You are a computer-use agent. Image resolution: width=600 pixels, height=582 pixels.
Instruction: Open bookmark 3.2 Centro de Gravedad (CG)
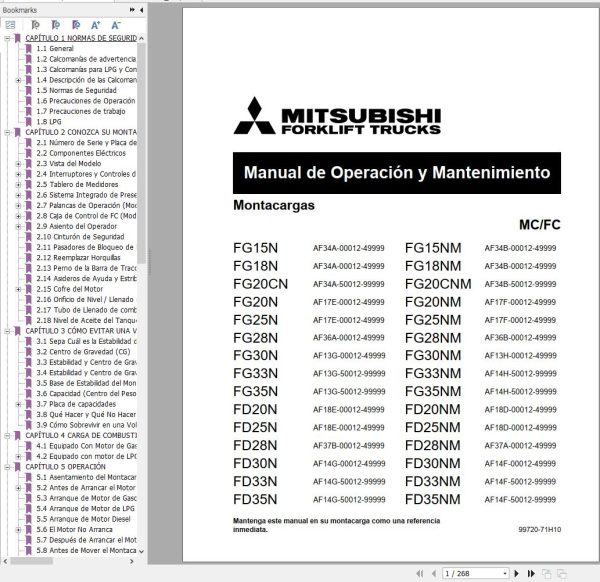pyautogui.click(x=83, y=352)
